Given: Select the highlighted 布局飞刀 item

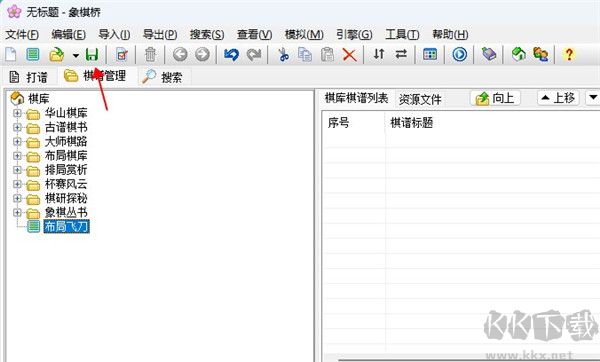Looking at the screenshot, I should pos(66,227).
